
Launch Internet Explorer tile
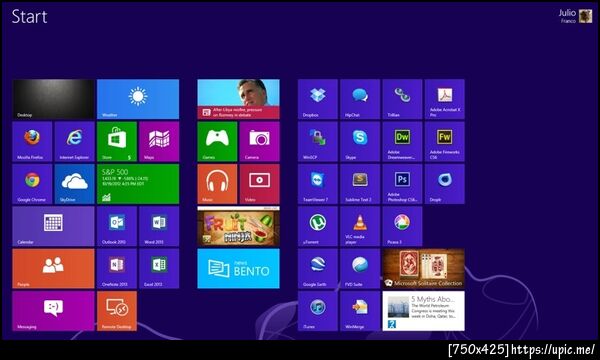tap(75, 142)
